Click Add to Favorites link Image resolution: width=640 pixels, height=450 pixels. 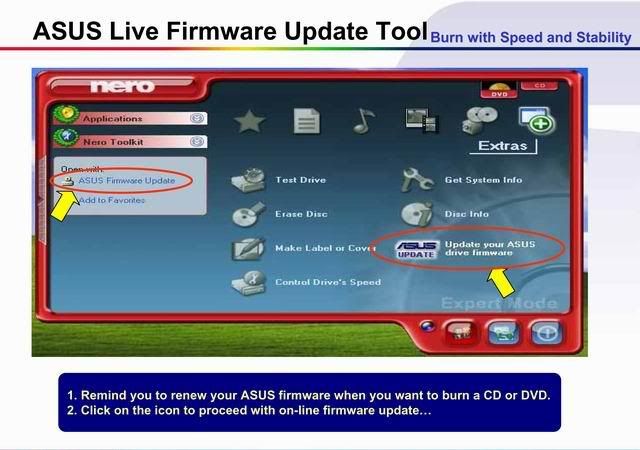pyautogui.click(x=112, y=200)
